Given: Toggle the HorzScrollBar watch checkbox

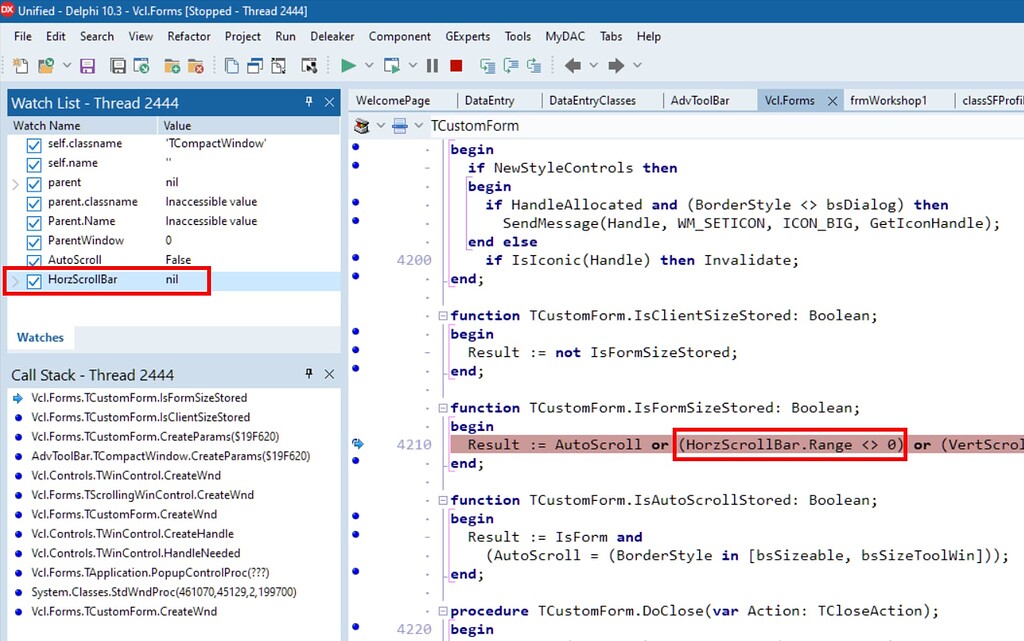Looking at the screenshot, I should coord(34,281).
